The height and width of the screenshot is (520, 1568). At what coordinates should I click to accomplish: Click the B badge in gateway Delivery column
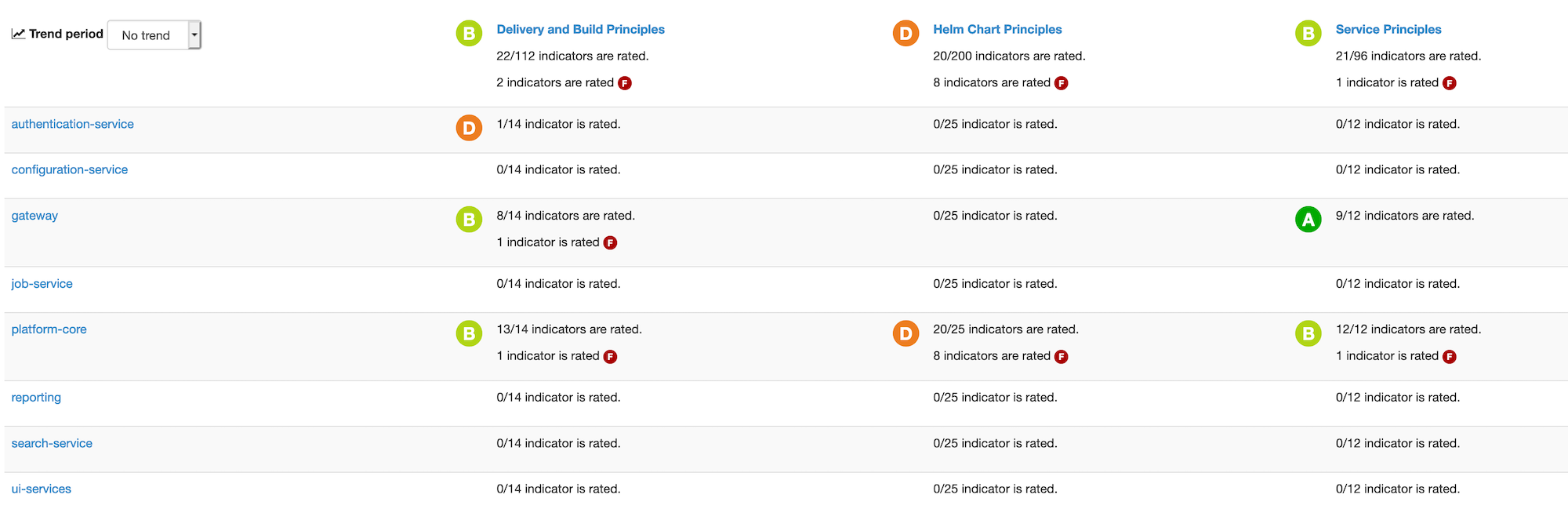click(469, 220)
